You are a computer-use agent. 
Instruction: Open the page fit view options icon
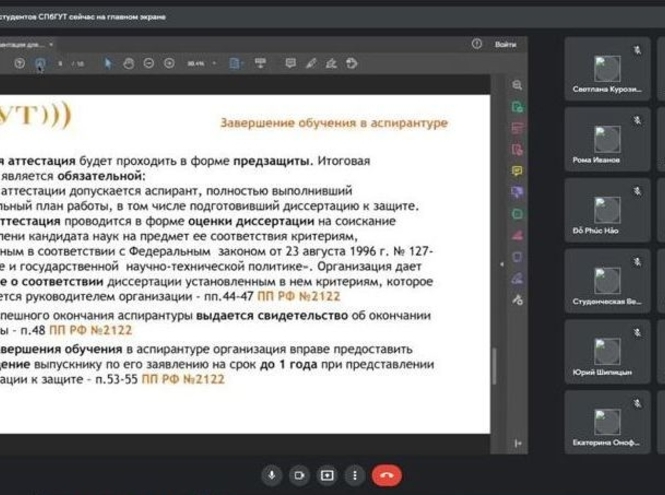(235, 64)
